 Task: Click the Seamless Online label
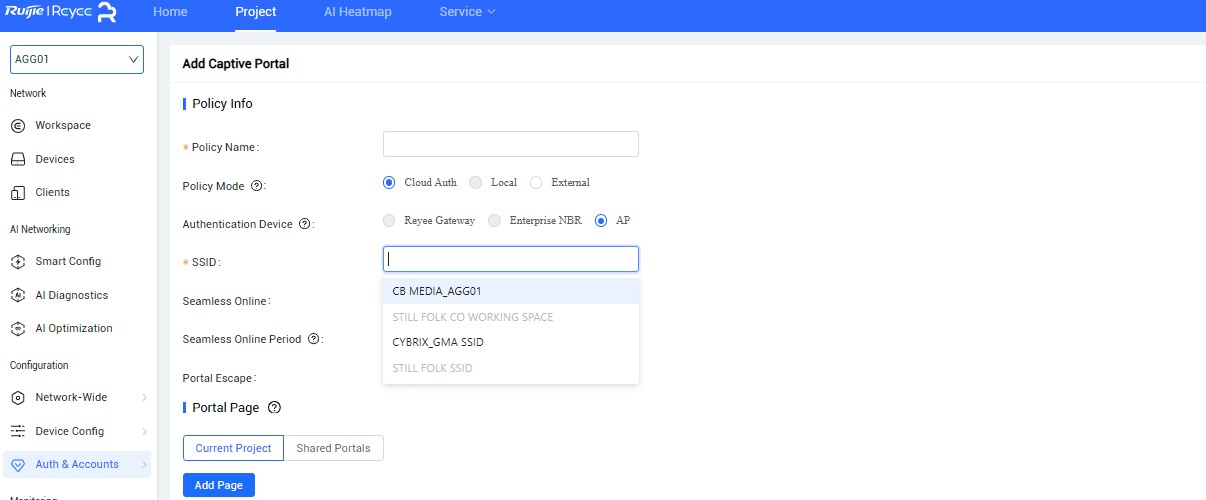click(227, 301)
